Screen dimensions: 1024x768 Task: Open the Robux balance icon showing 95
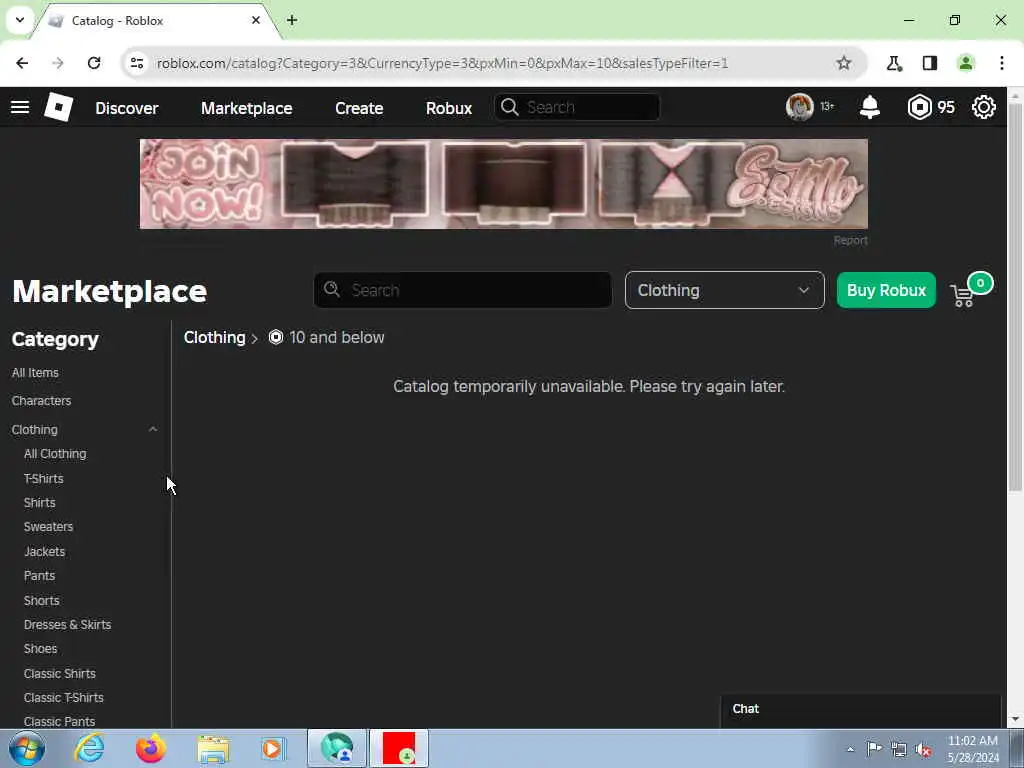point(919,107)
